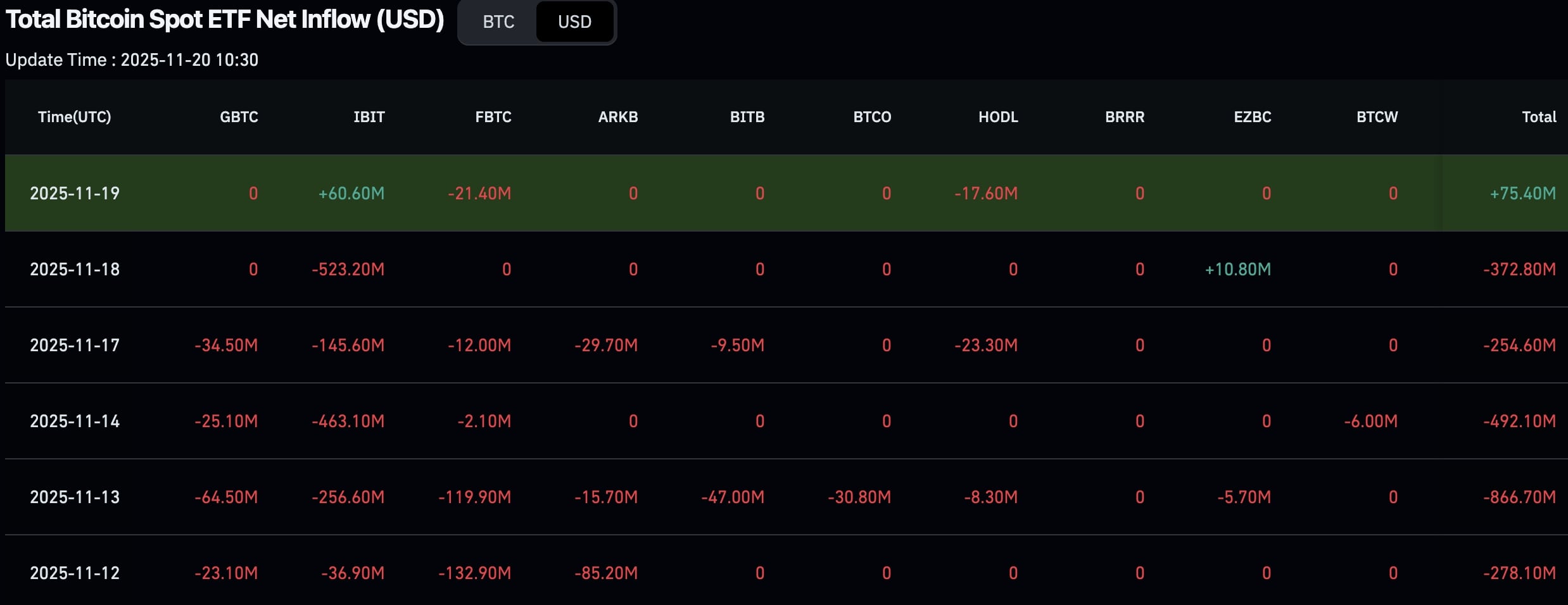Click the 2025-11-18 date cell
Viewport: 1568px width, 605px height.
pos(75,269)
